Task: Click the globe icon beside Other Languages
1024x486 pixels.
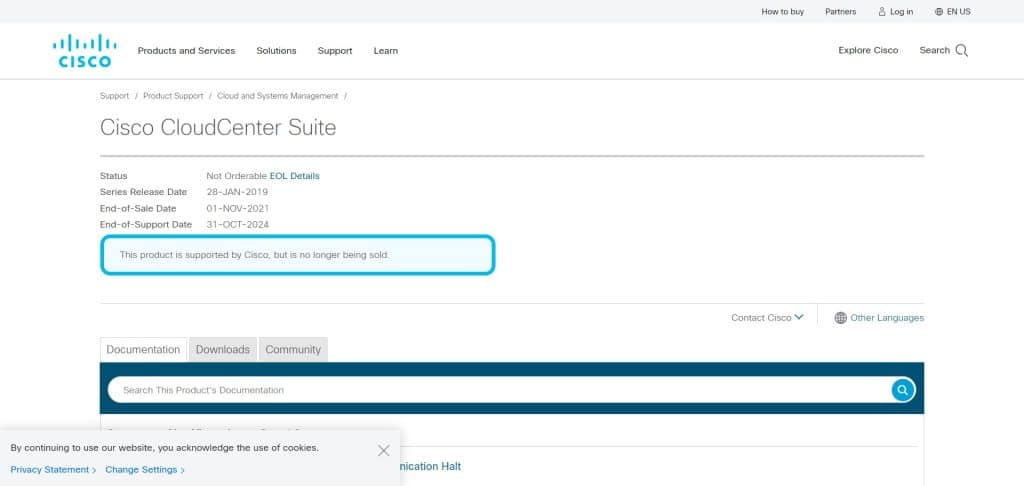Action: pos(840,318)
